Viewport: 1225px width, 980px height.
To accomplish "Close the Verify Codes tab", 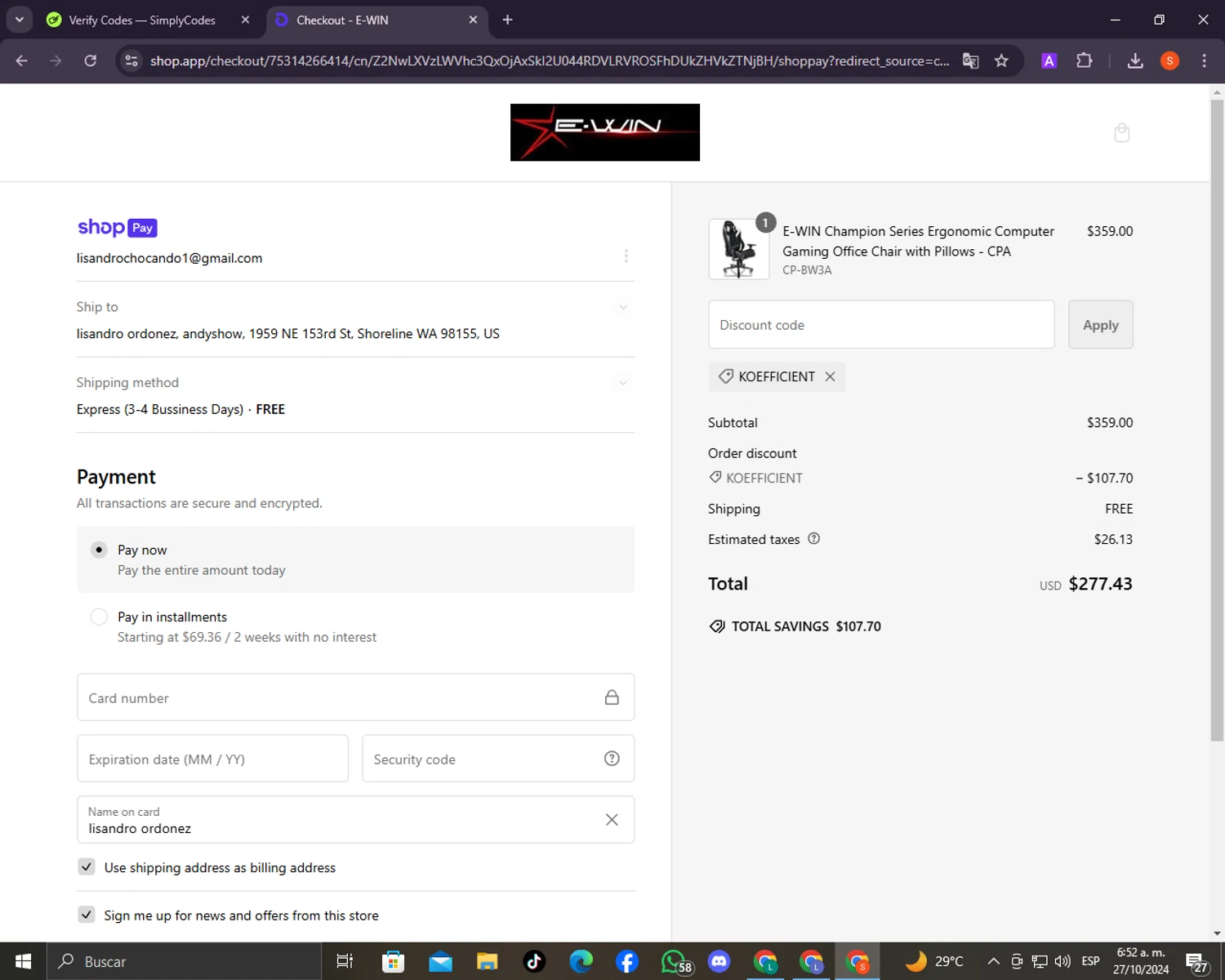I will tap(245, 20).
